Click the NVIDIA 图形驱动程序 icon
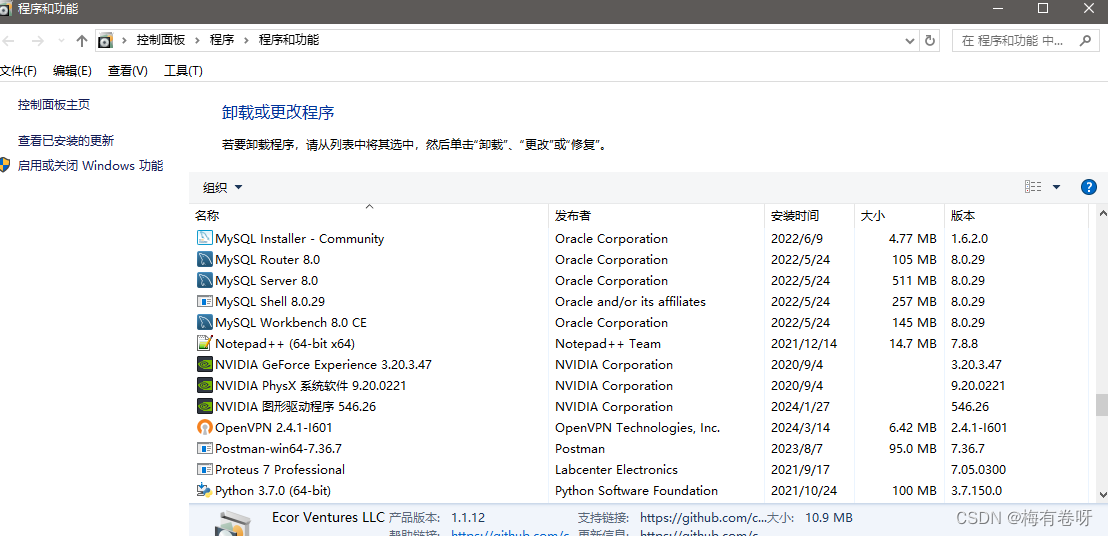Screen dimensions: 1108x536 coord(204,407)
